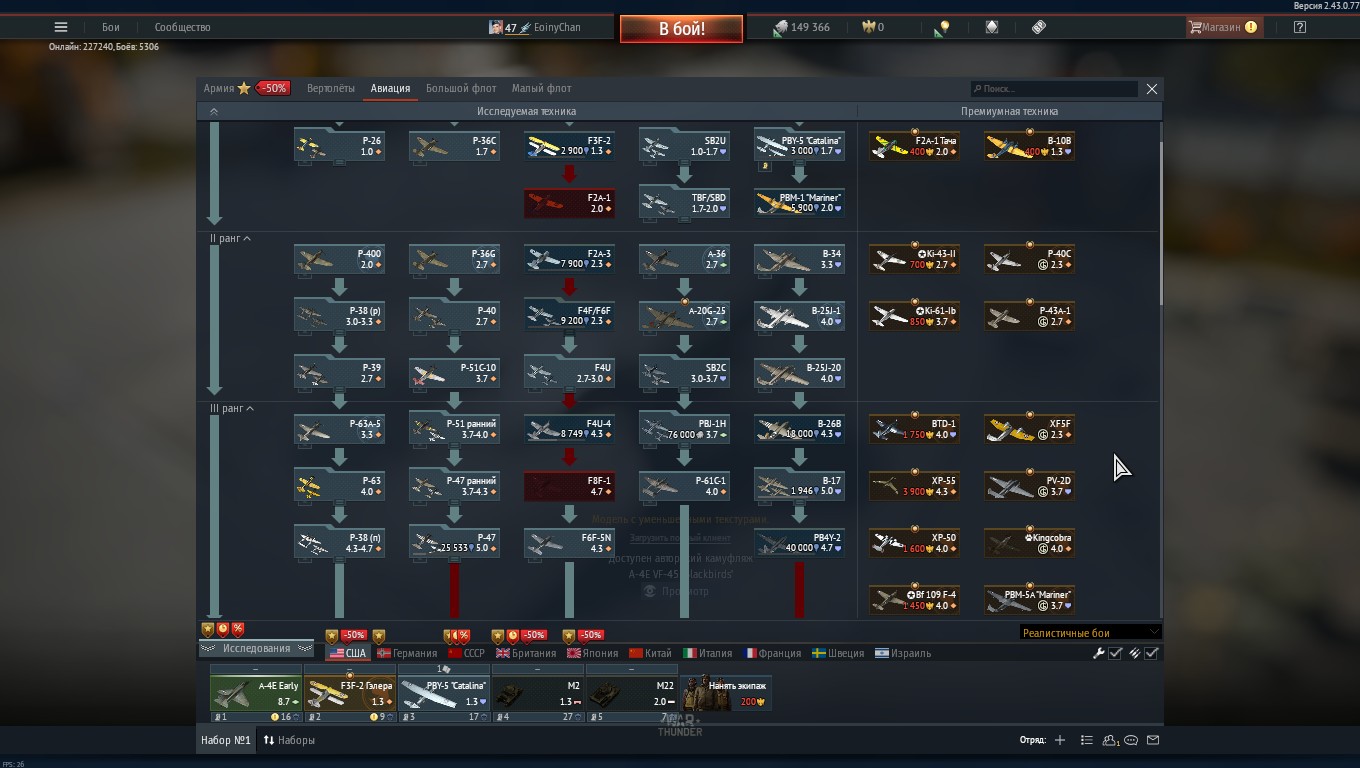1360x768 pixels.
Task: Collapse the top rank section chevron
Action: pos(213,112)
